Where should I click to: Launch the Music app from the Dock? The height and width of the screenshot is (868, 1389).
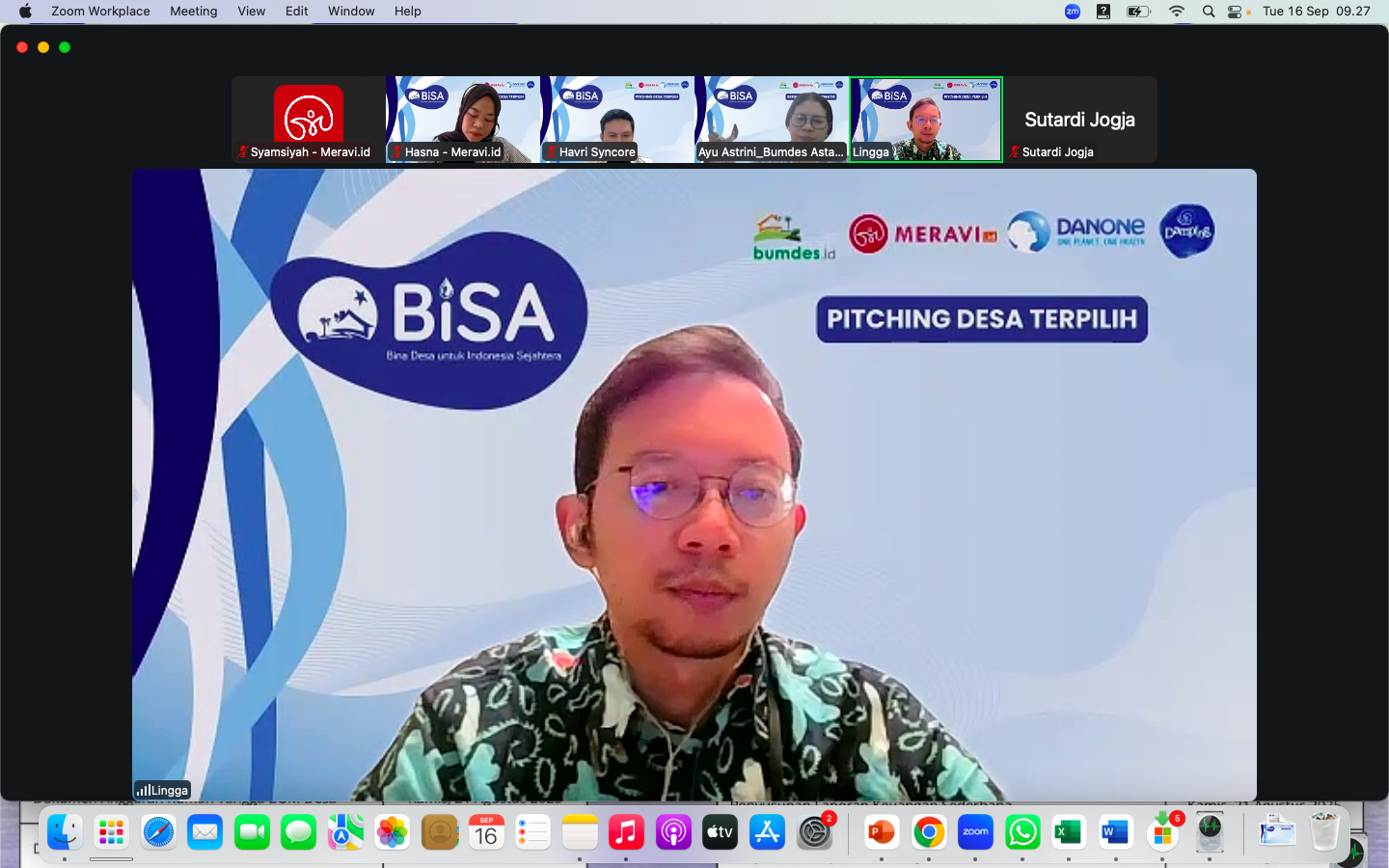point(626,831)
